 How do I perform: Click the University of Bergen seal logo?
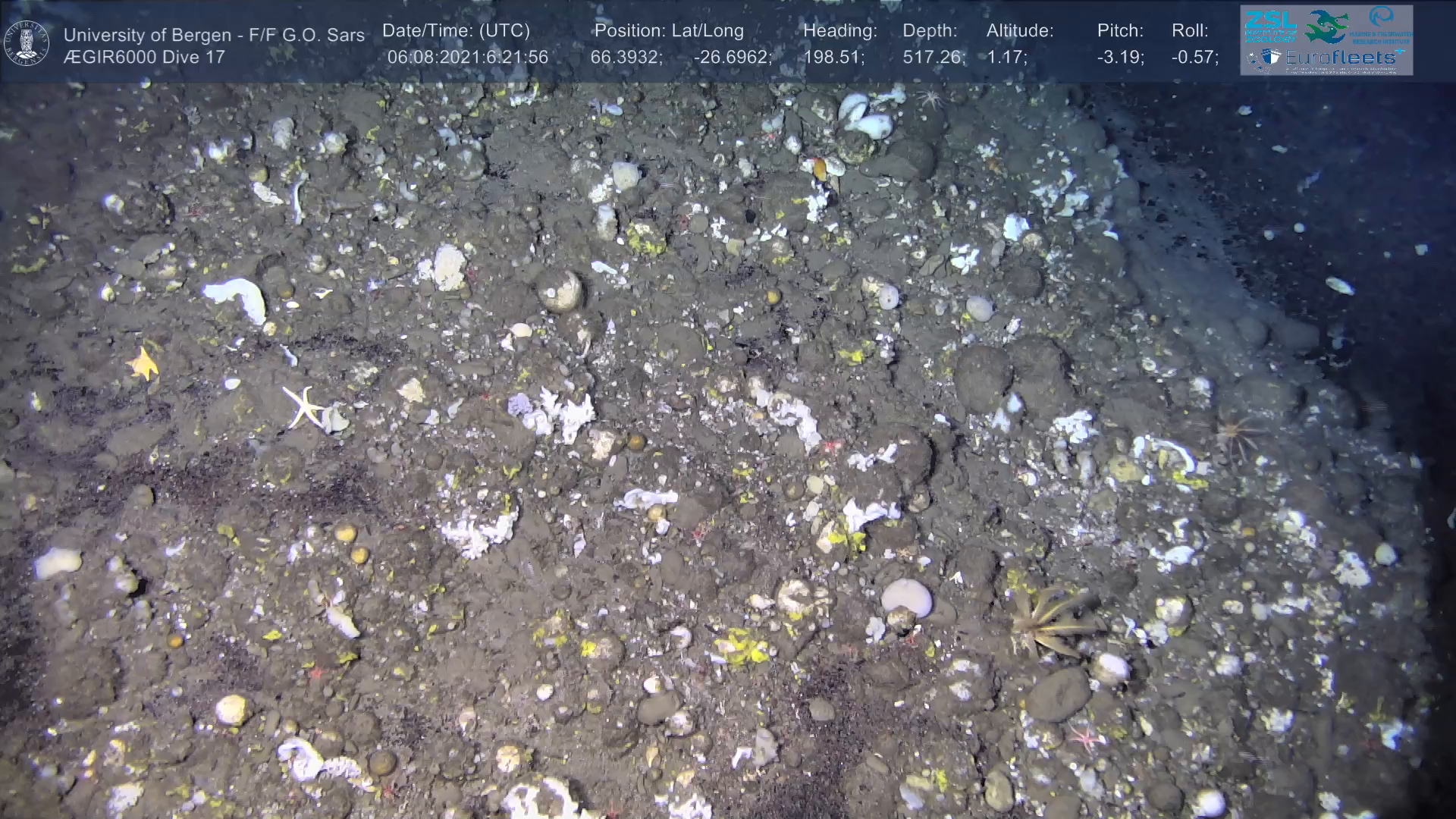[x=27, y=43]
